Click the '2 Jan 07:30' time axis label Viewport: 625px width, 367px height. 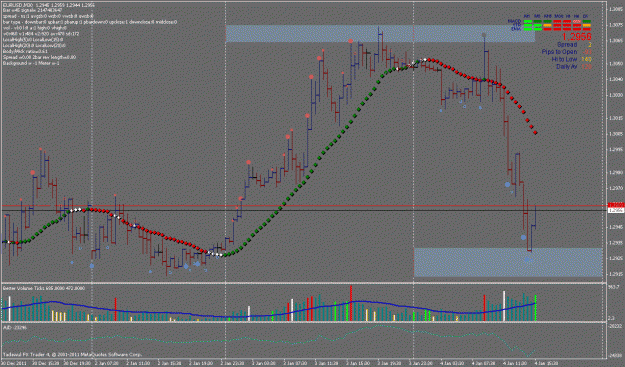click(x=106, y=363)
